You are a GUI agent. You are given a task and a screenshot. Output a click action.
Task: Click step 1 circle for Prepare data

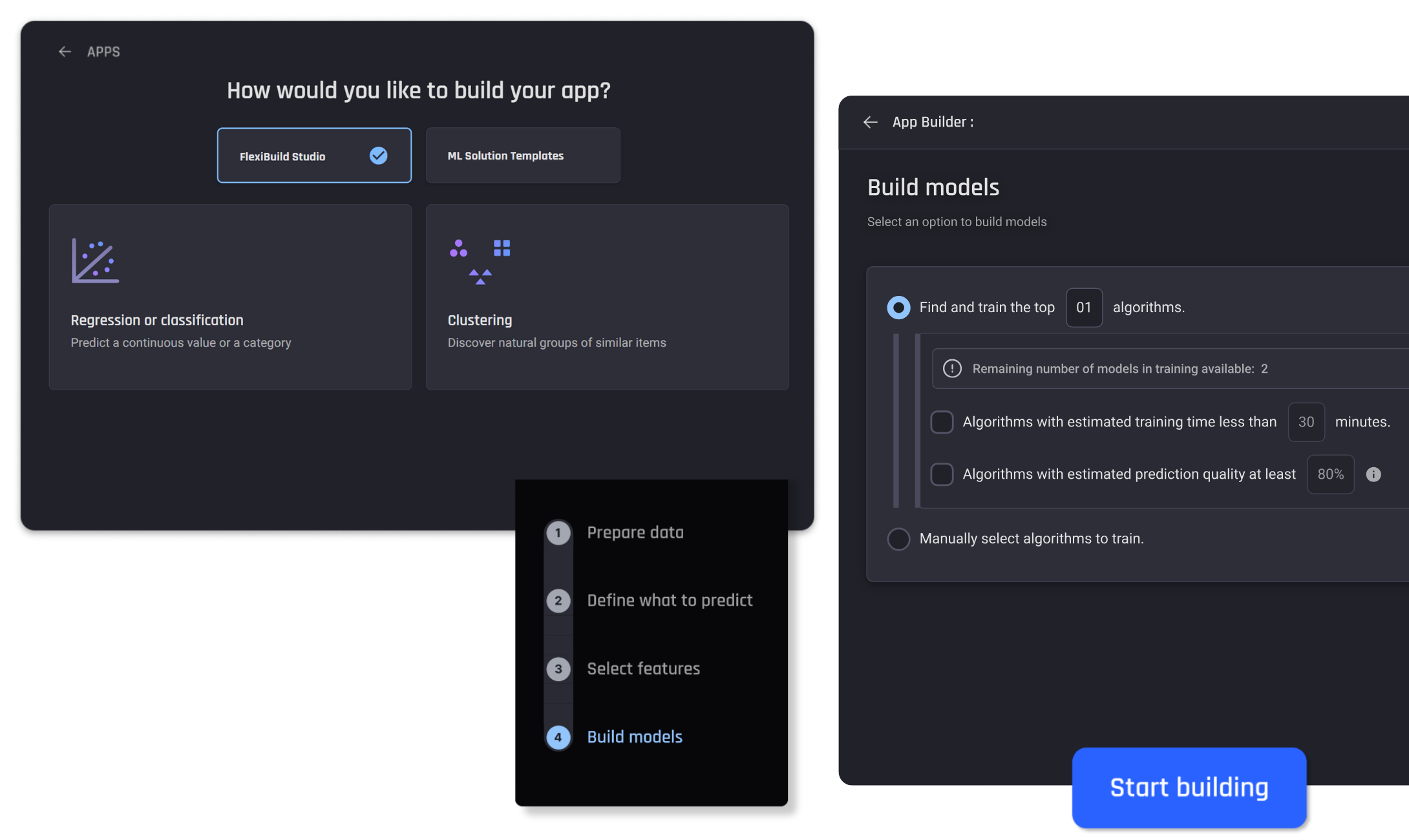[x=558, y=533]
